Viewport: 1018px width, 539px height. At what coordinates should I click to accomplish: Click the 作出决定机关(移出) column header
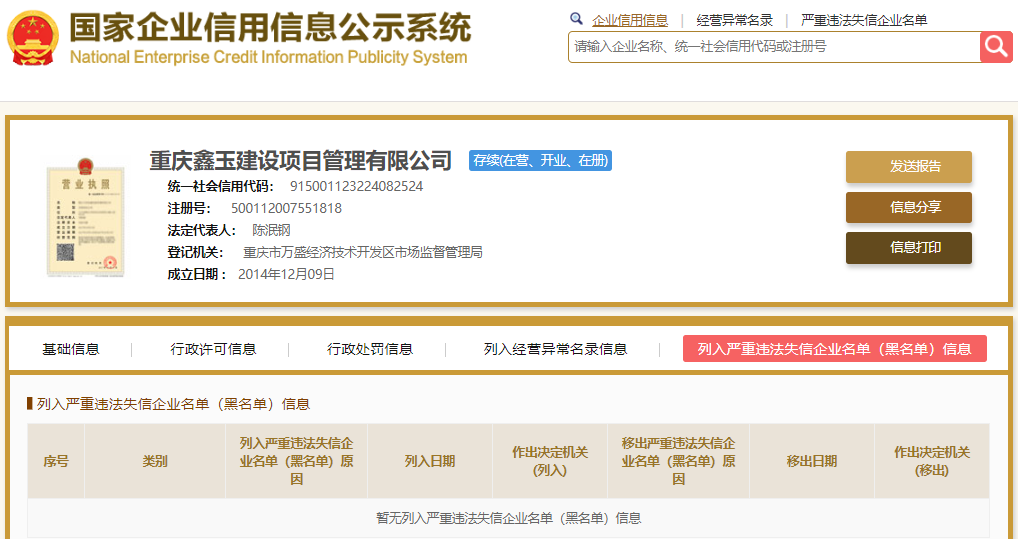(x=932, y=461)
